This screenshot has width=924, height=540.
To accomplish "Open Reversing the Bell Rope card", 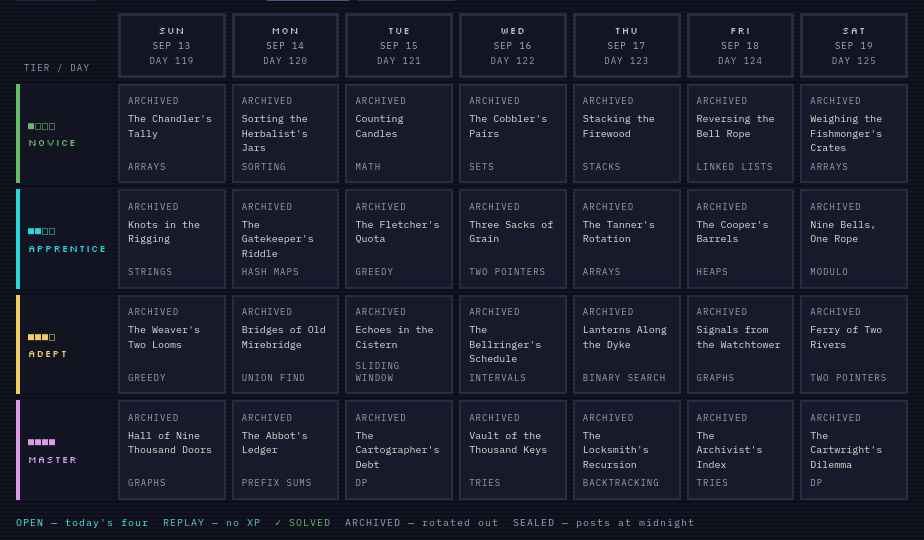I will (x=740, y=133).
